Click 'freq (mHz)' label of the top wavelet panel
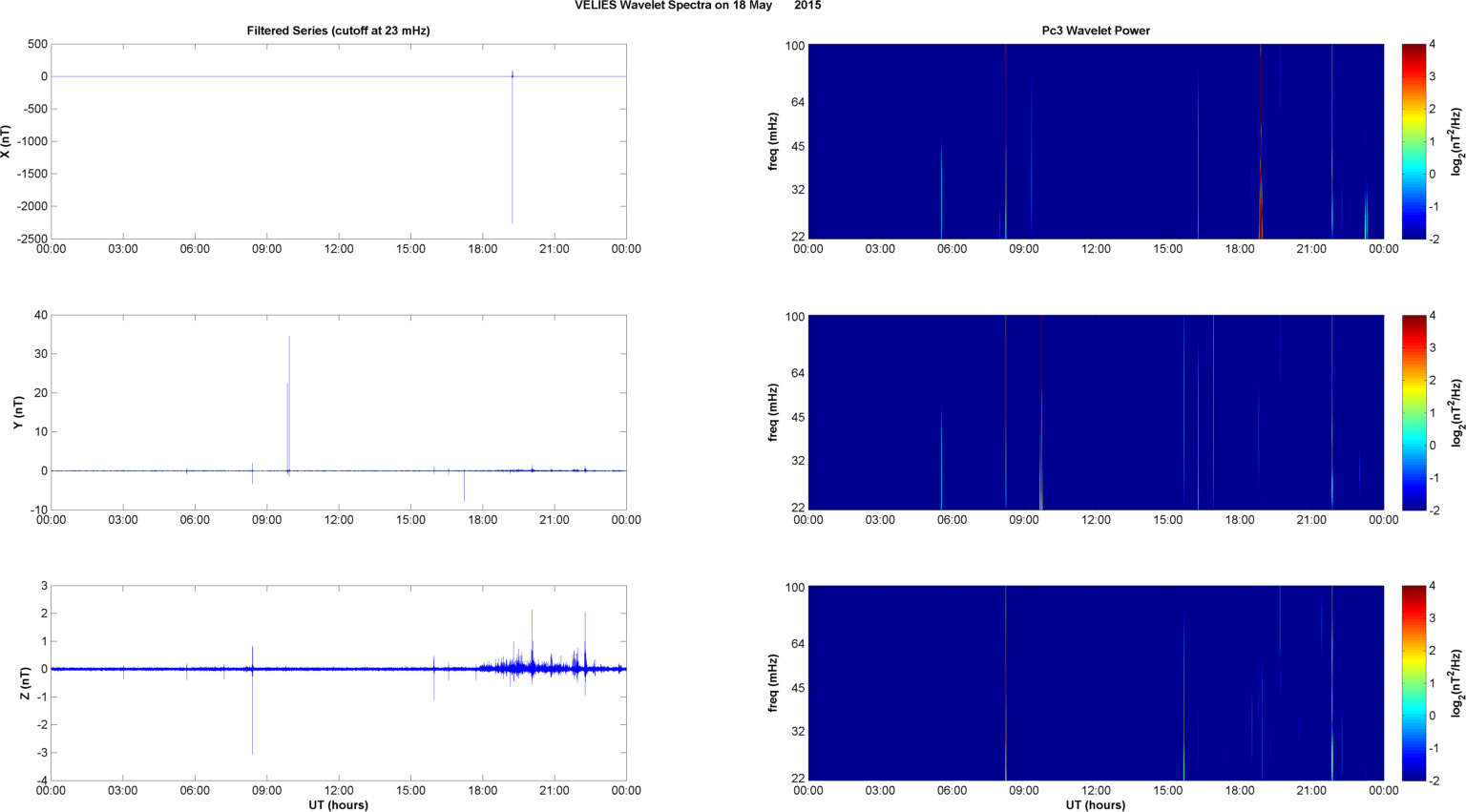The width and height of the screenshot is (1466, 812). (x=773, y=141)
